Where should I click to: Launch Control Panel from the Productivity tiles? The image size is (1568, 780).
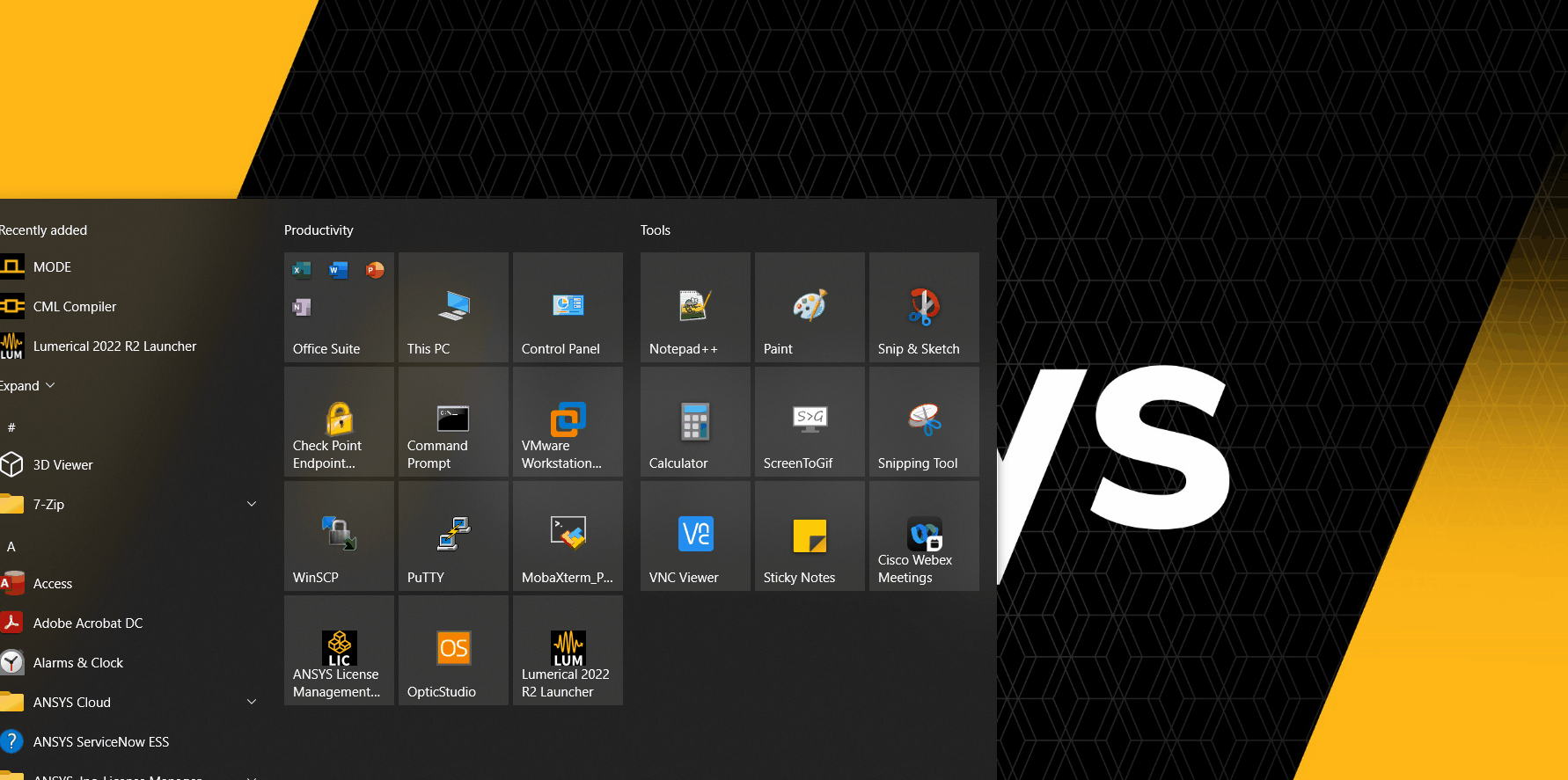pos(568,307)
